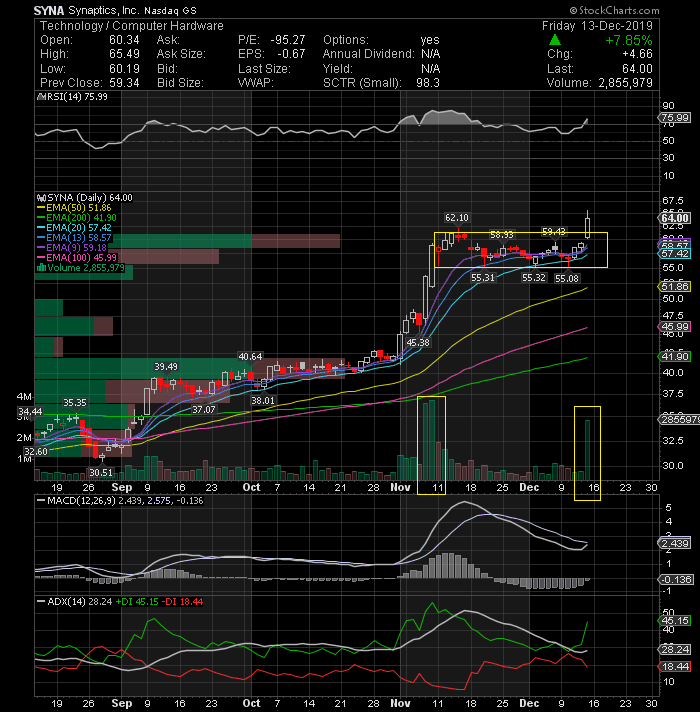The width and height of the screenshot is (700, 712).
Task: Click the 37.07 price annotation
Action: [x=203, y=410]
